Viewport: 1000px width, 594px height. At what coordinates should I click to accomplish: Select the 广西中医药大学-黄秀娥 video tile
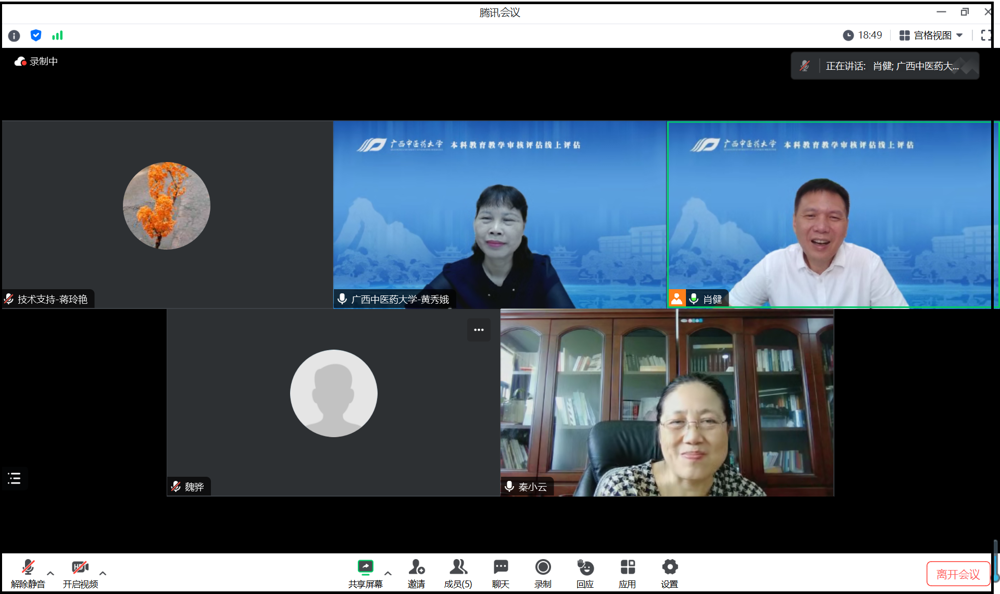pyautogui.click(x=499, y=214)
